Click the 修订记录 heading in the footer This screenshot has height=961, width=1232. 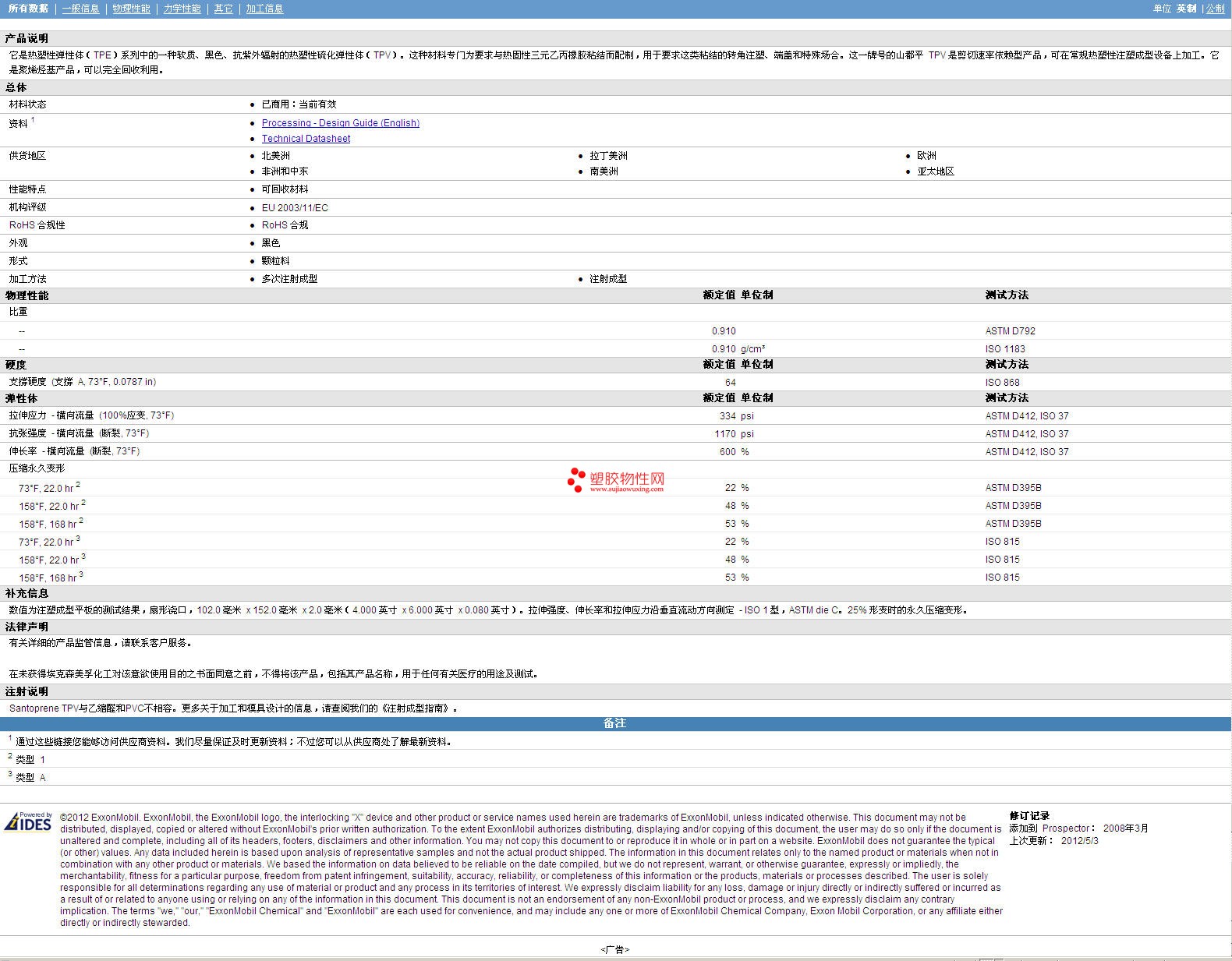coord(1029,816)
